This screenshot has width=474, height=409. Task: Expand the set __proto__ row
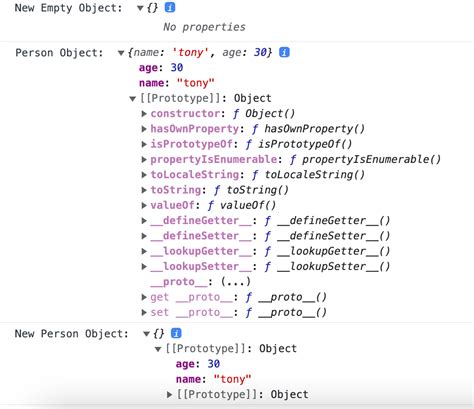click(144, 313)
